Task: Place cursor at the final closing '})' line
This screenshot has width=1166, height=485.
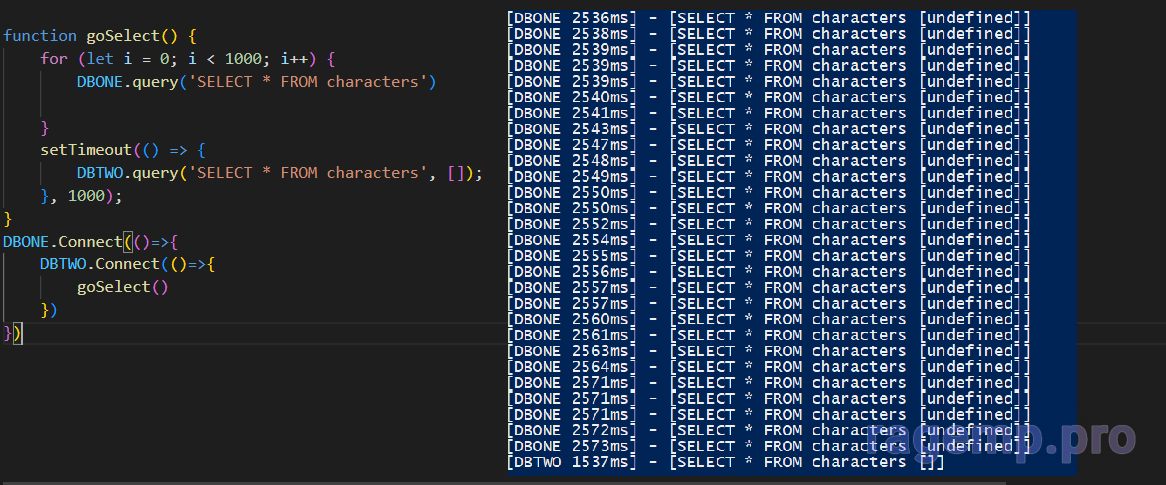Action: pyautogui.click(x=12, y=332)
